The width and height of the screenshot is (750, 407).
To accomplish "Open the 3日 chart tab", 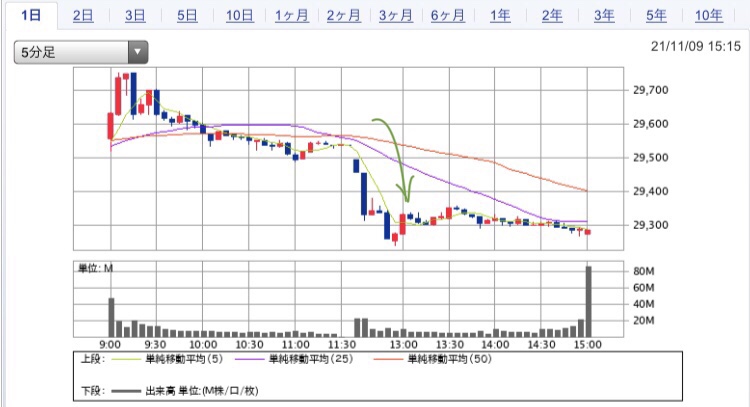I will point(135,15).
